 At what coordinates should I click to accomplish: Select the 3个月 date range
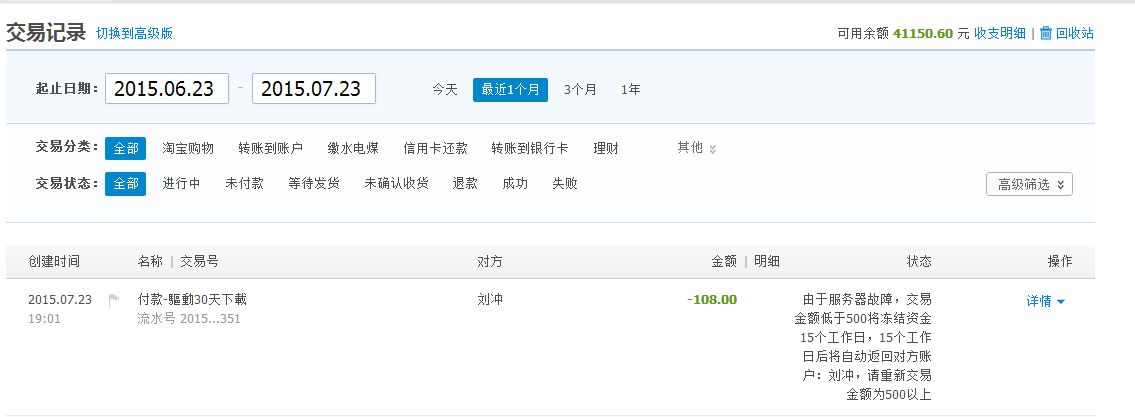[581, 90]
